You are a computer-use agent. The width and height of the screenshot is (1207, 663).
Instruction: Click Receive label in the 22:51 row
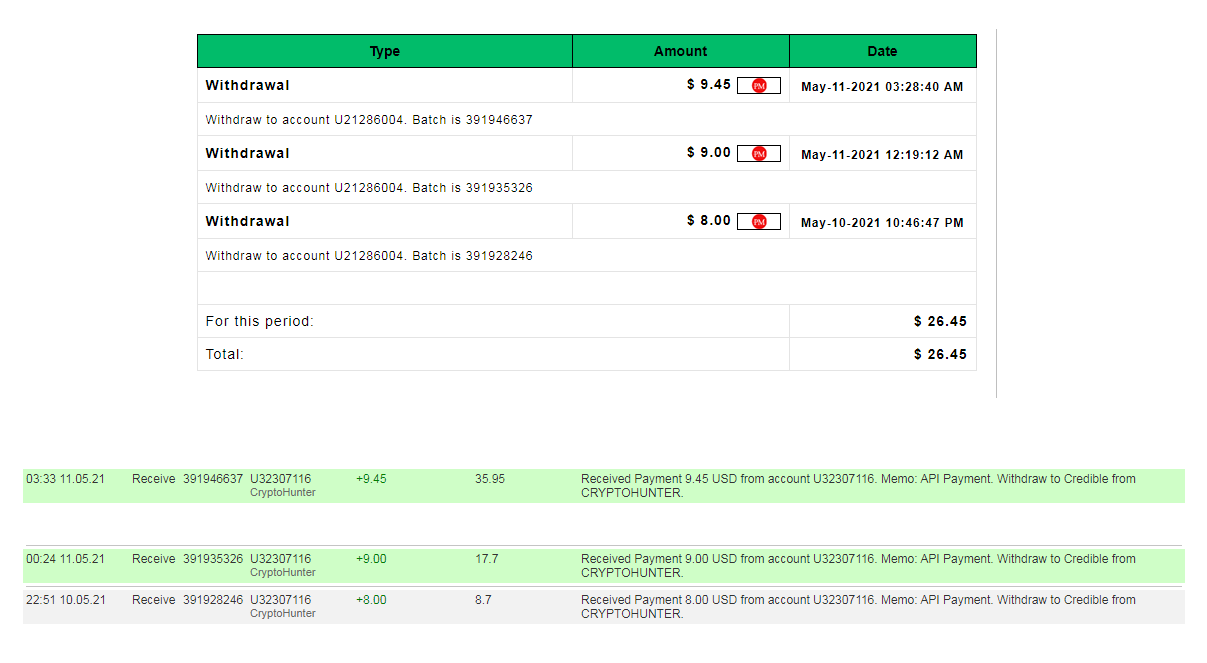[154, 600]
